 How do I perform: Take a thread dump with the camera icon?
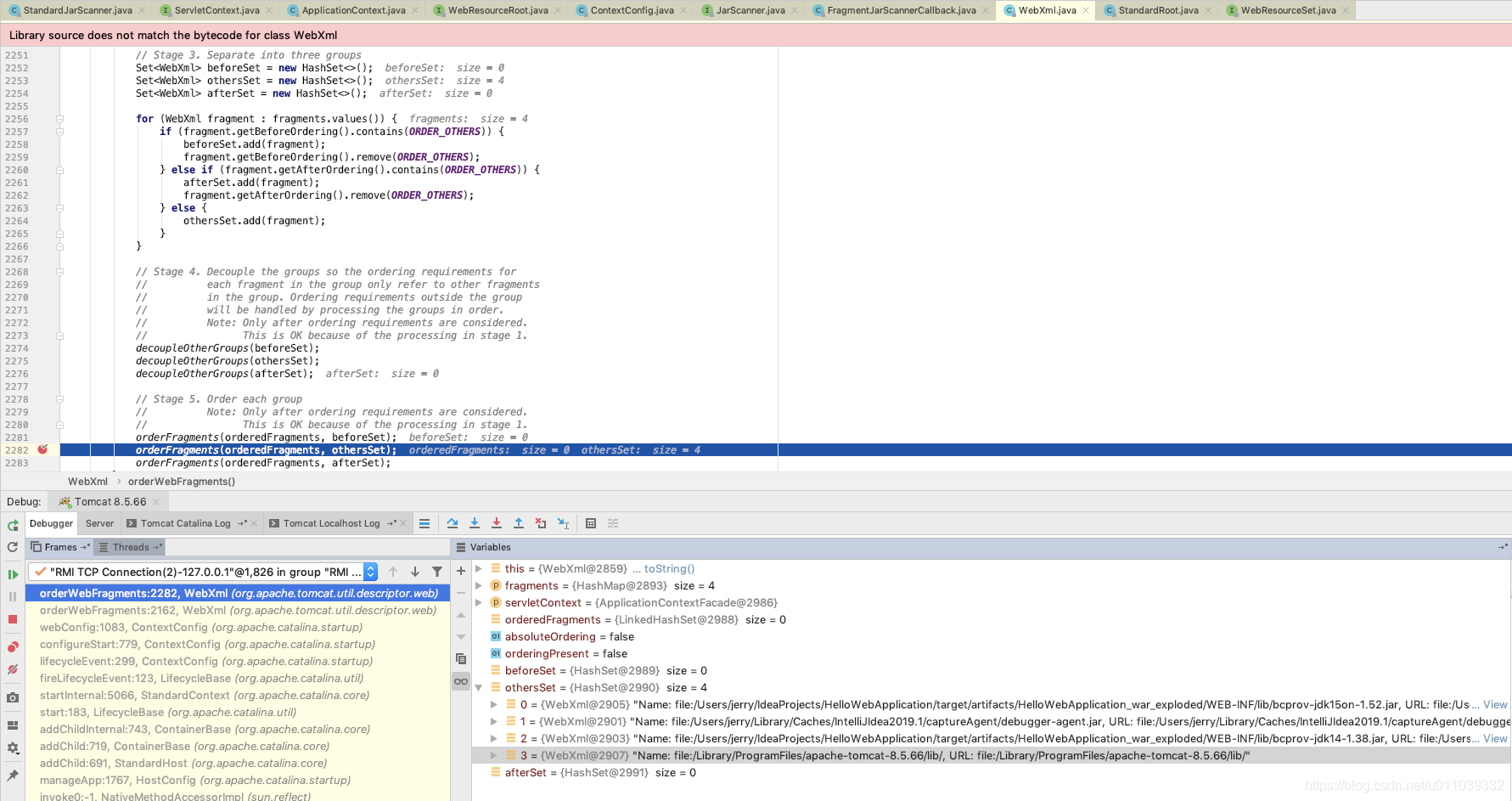click(x=13, y=697)
